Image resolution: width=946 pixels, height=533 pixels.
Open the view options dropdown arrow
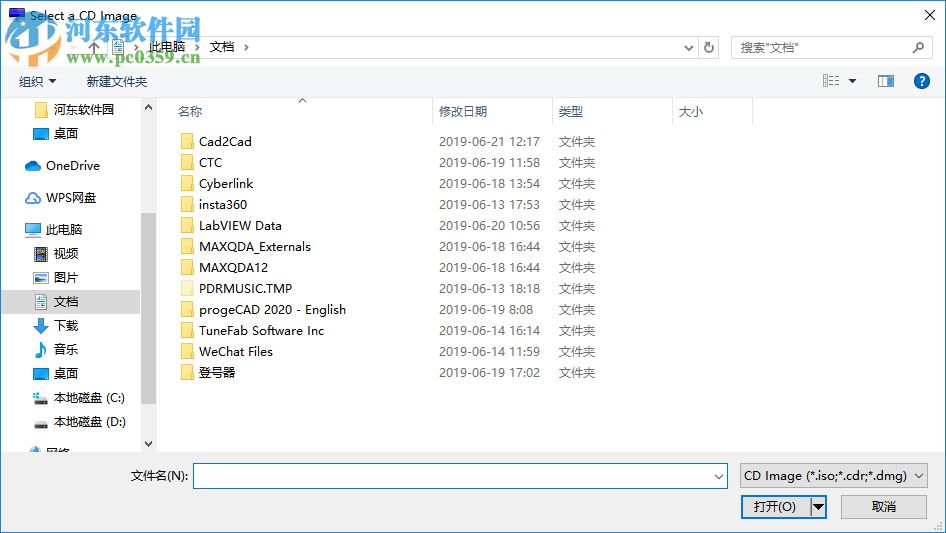852,81
